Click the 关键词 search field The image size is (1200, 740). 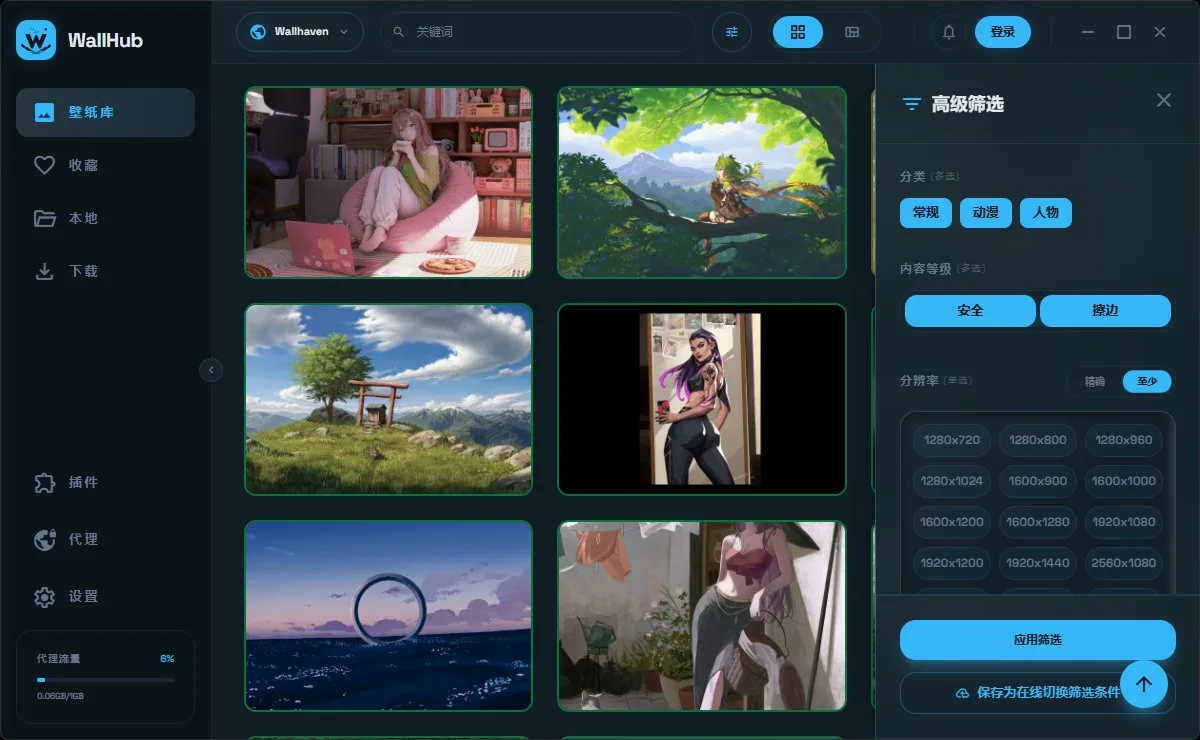click(x=537, y=32)
